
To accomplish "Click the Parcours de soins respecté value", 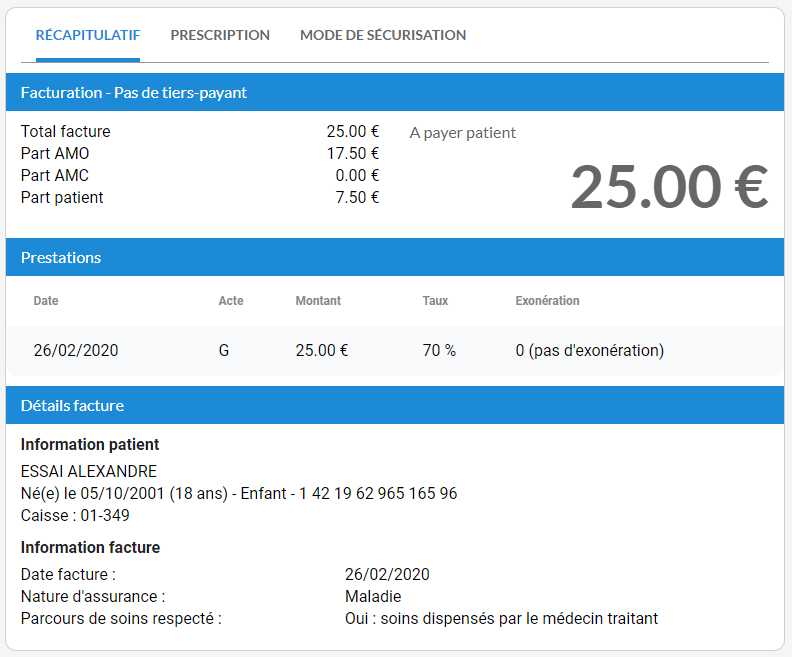I will (501, 618).
